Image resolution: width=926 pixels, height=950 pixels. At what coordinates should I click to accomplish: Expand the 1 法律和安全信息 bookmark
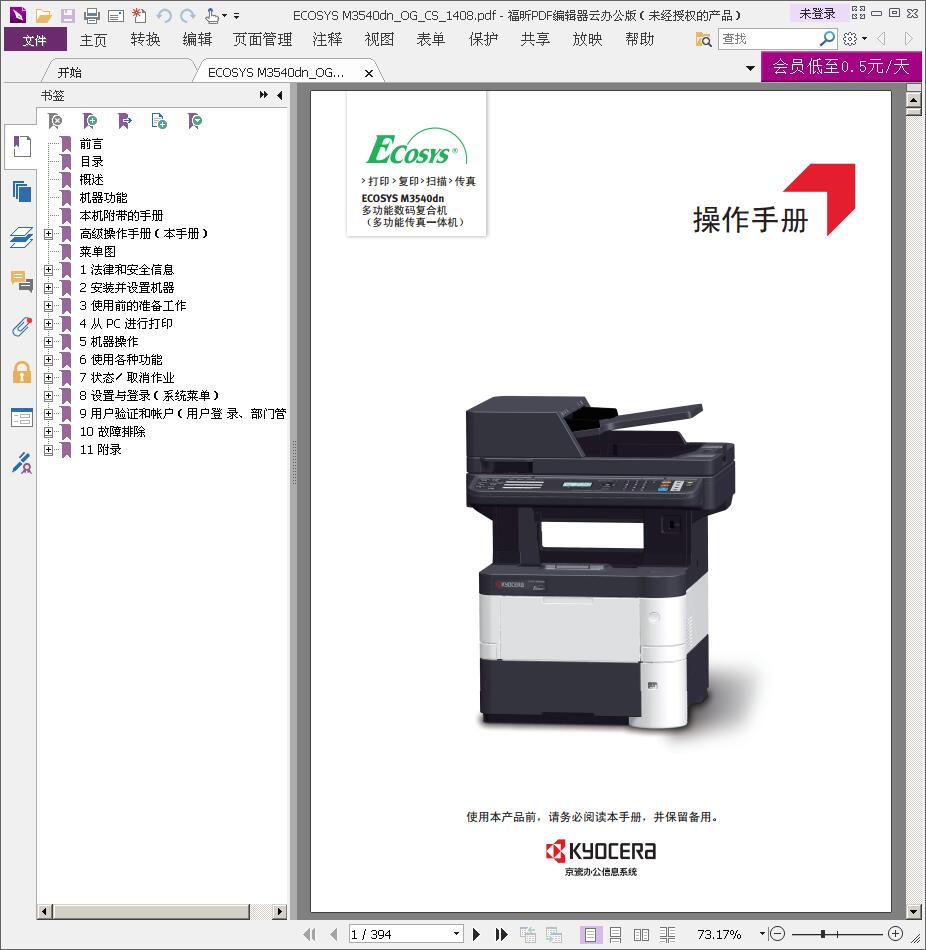click(48, 270)
